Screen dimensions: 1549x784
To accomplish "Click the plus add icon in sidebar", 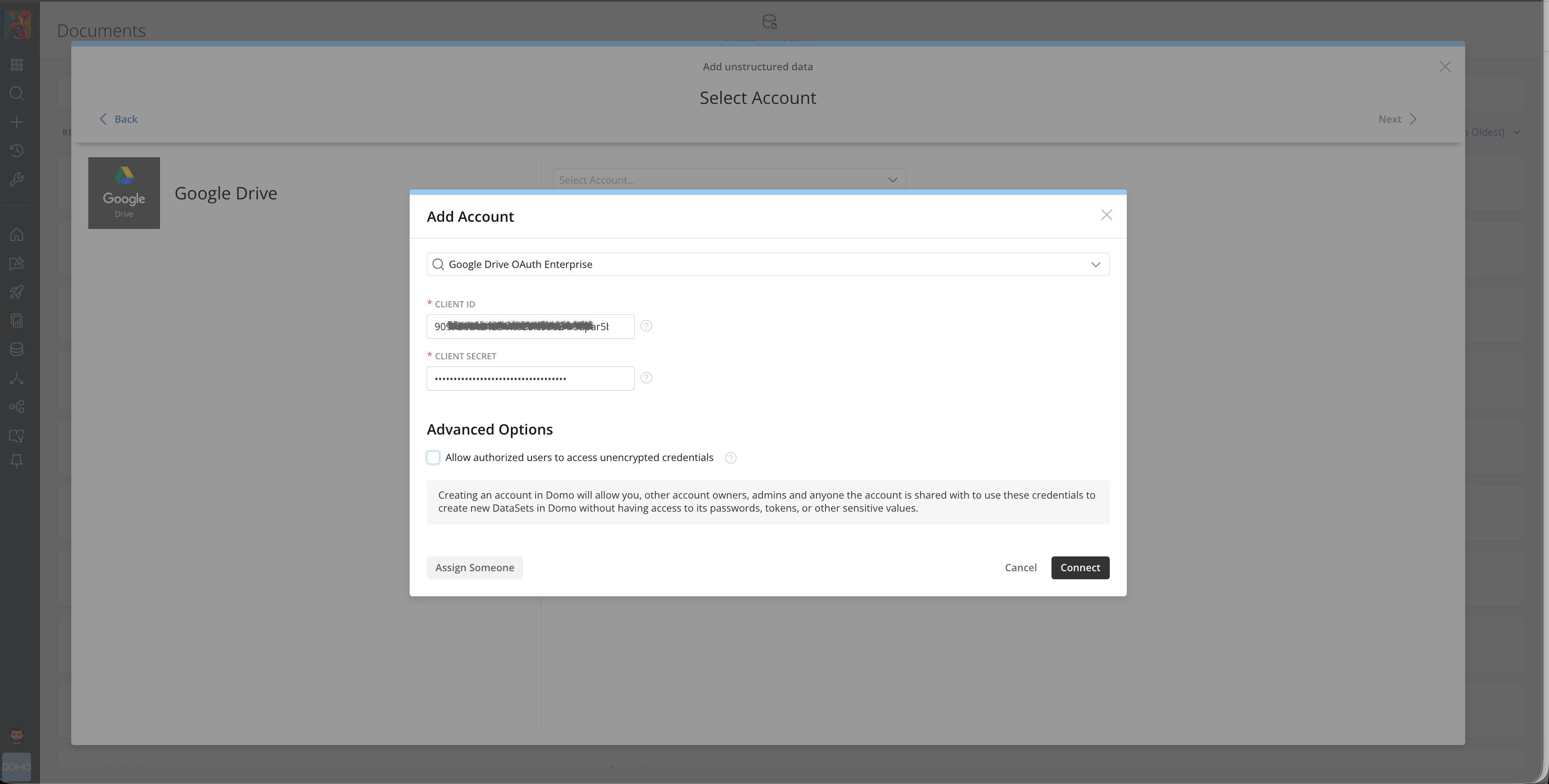I will [x=17, y=122].
